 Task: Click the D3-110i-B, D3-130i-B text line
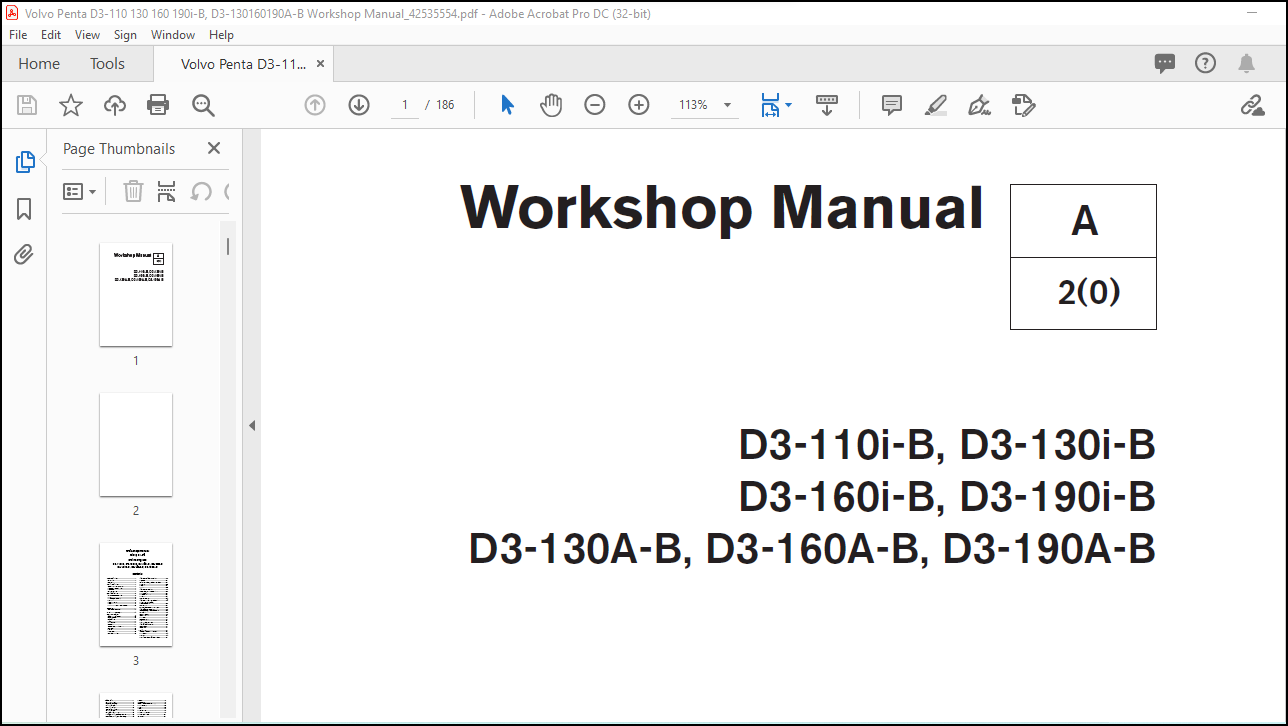pos(947,445)
